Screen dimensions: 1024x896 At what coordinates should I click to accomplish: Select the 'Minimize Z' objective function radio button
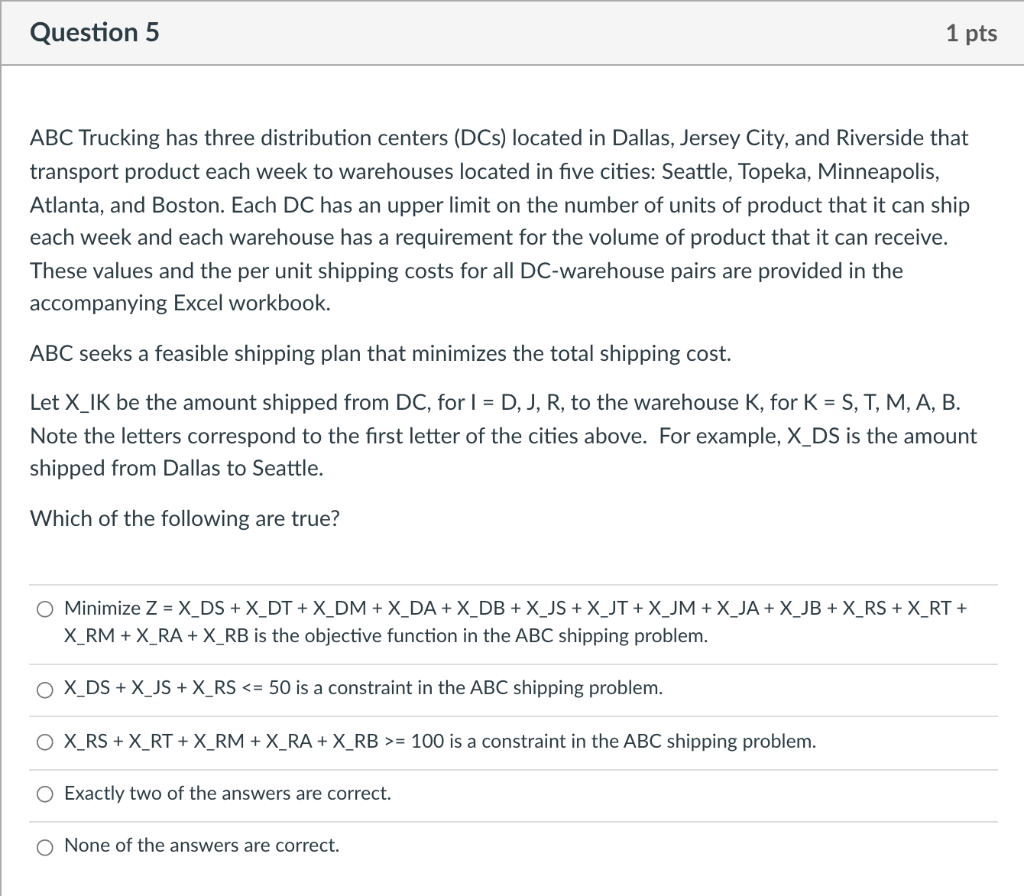click(x=45, y=608)
